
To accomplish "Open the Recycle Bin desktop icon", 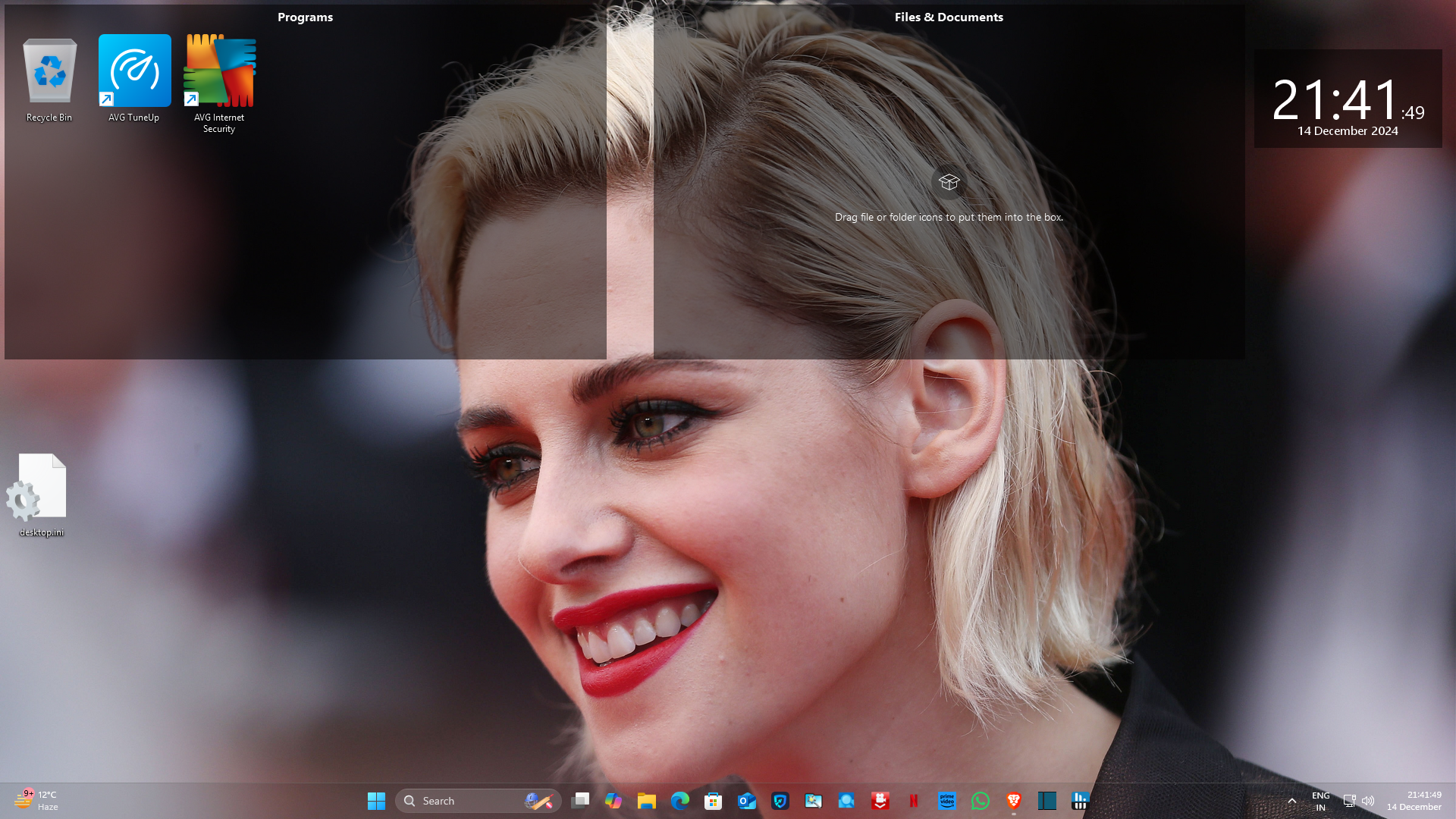I will (x=49, y=79).
